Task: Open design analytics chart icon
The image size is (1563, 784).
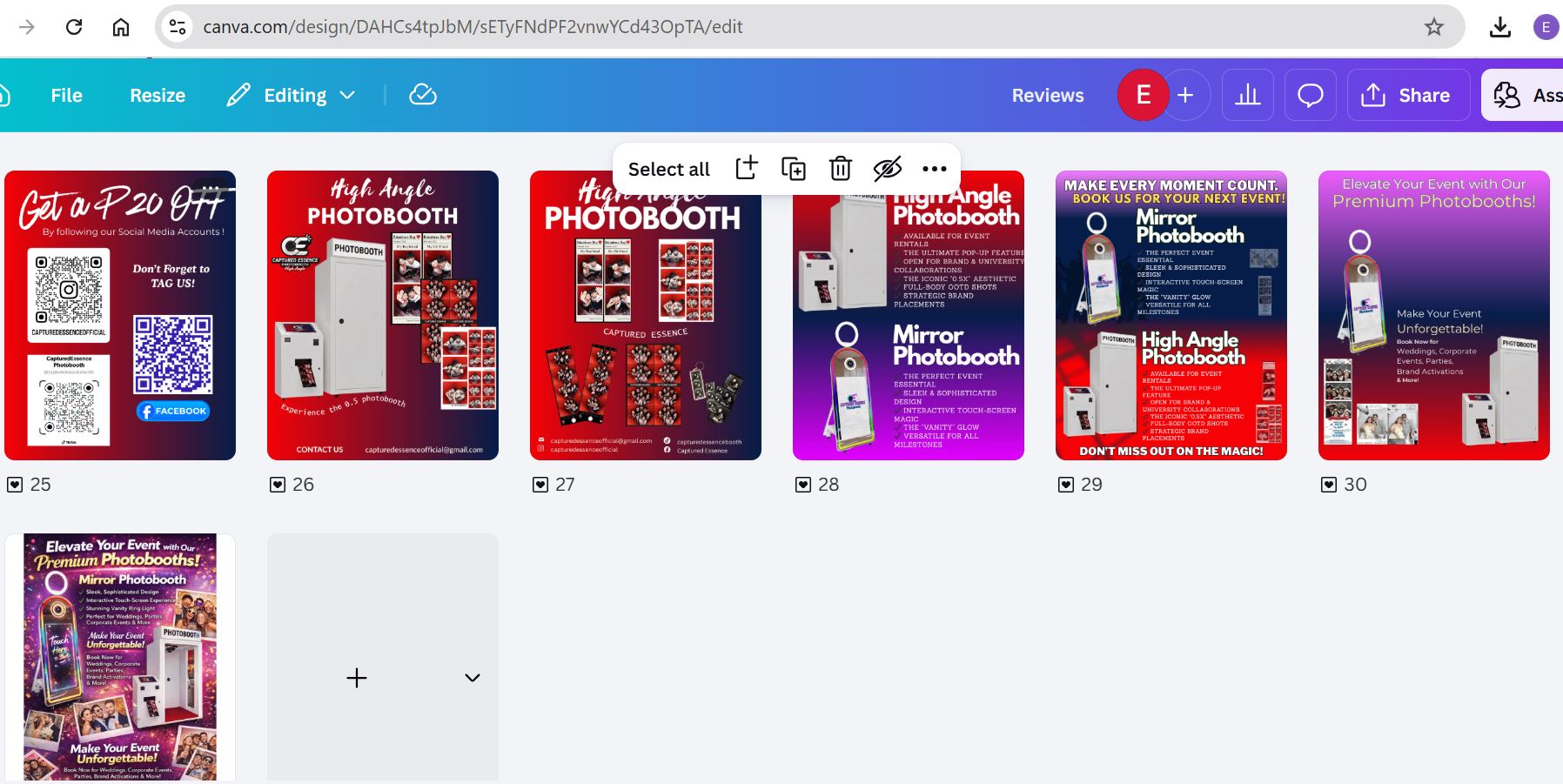Action: (x=1248, y=95)
